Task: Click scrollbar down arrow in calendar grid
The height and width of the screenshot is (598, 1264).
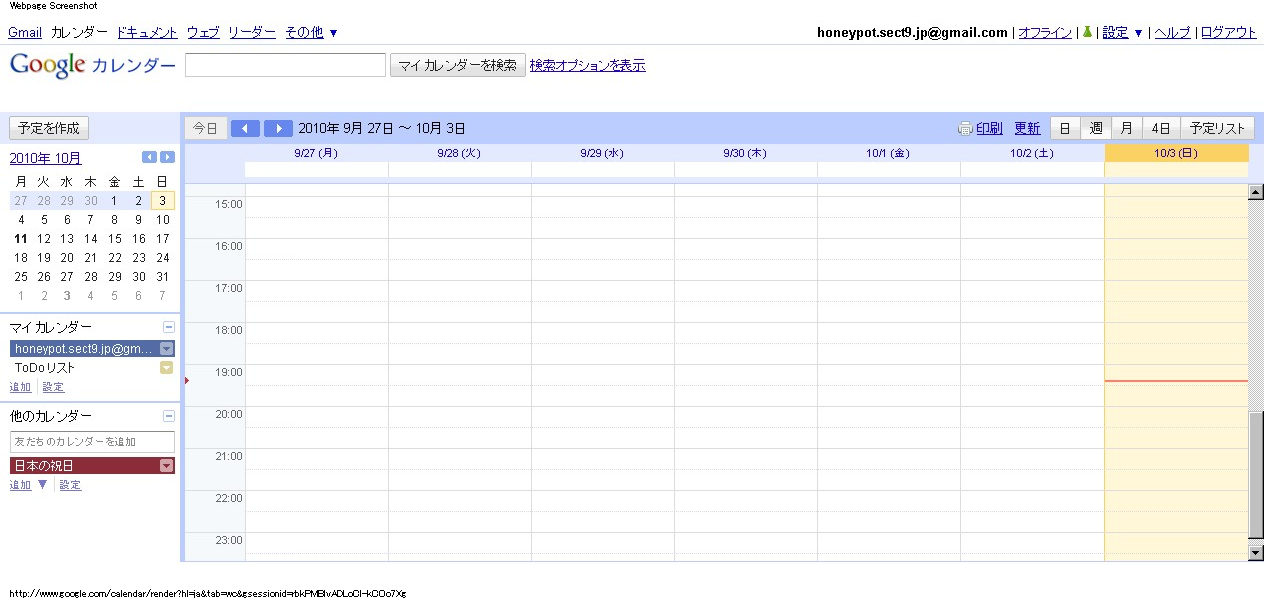Action: [1255, 552]
